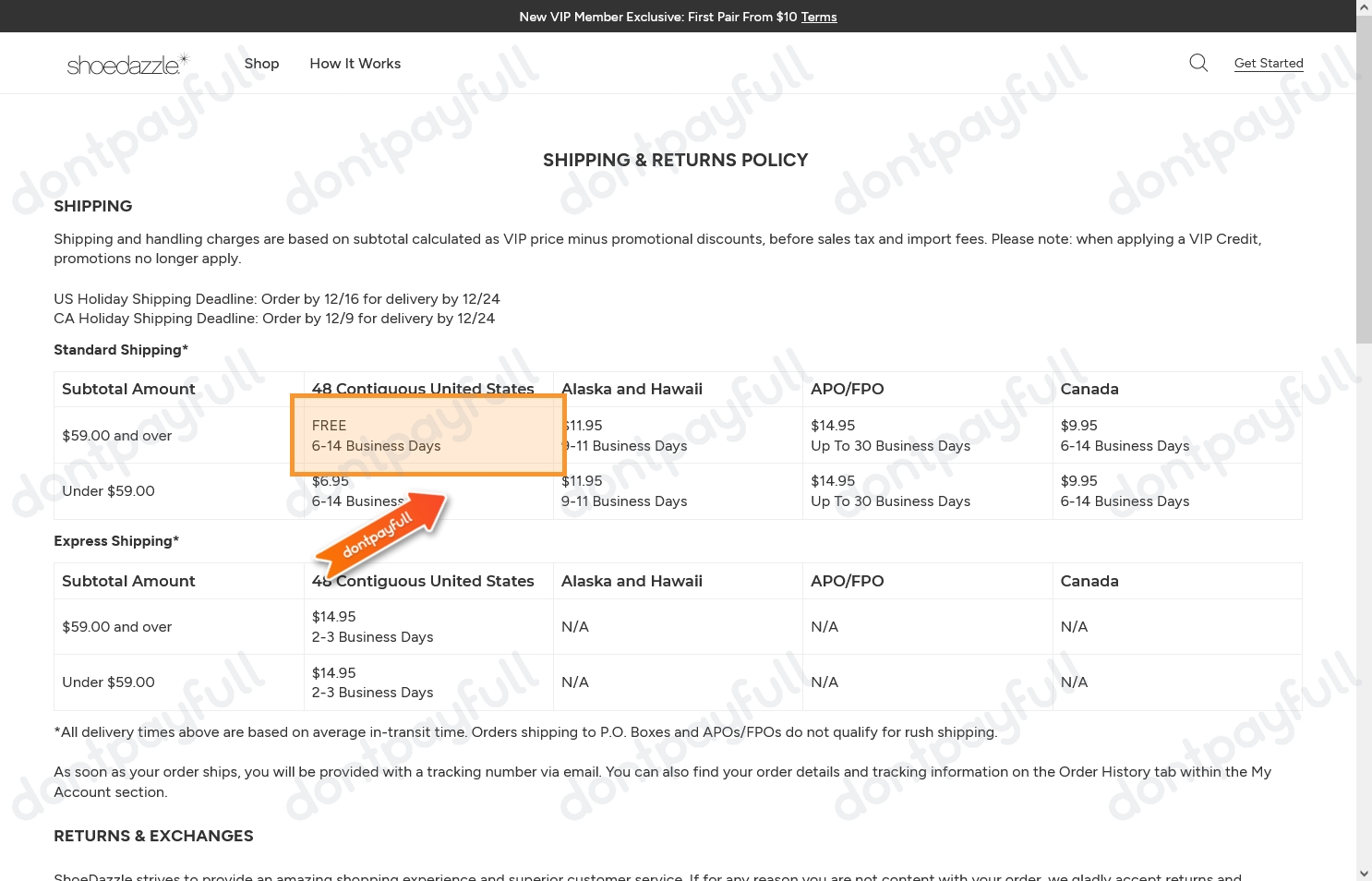Click the SHIPPING section heading
The width and height of the screenshot is (1372, 881).
click(x=92, y=206)
